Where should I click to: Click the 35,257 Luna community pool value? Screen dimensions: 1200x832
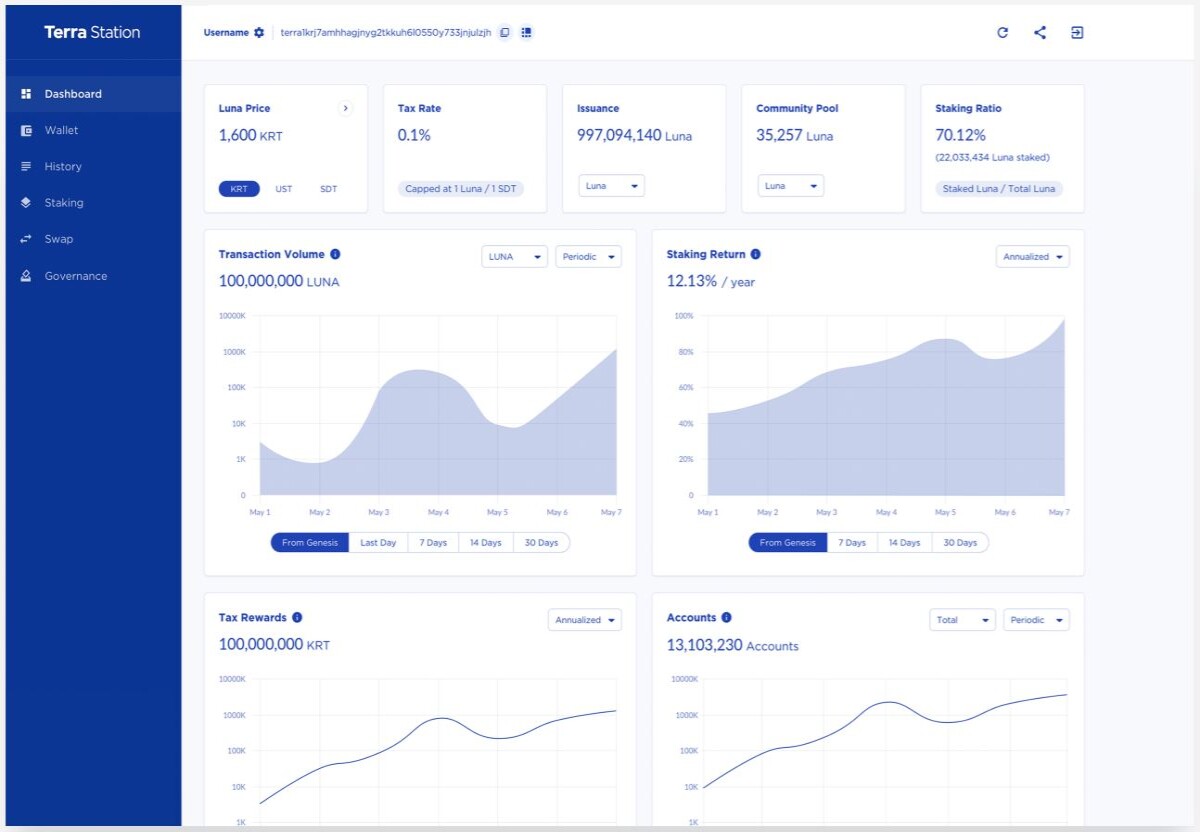(x=794, y=135)
